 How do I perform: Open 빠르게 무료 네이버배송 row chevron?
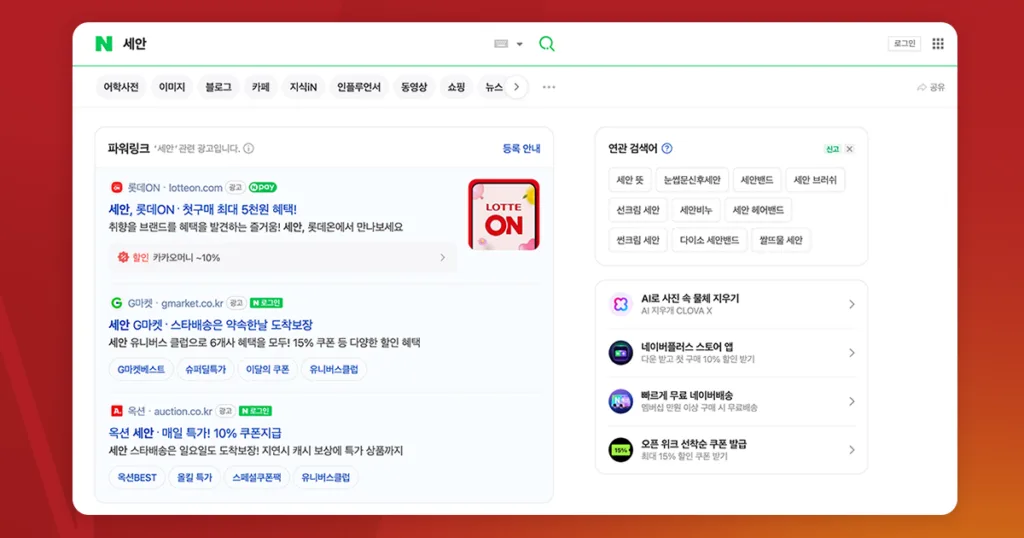pos(852,402)
